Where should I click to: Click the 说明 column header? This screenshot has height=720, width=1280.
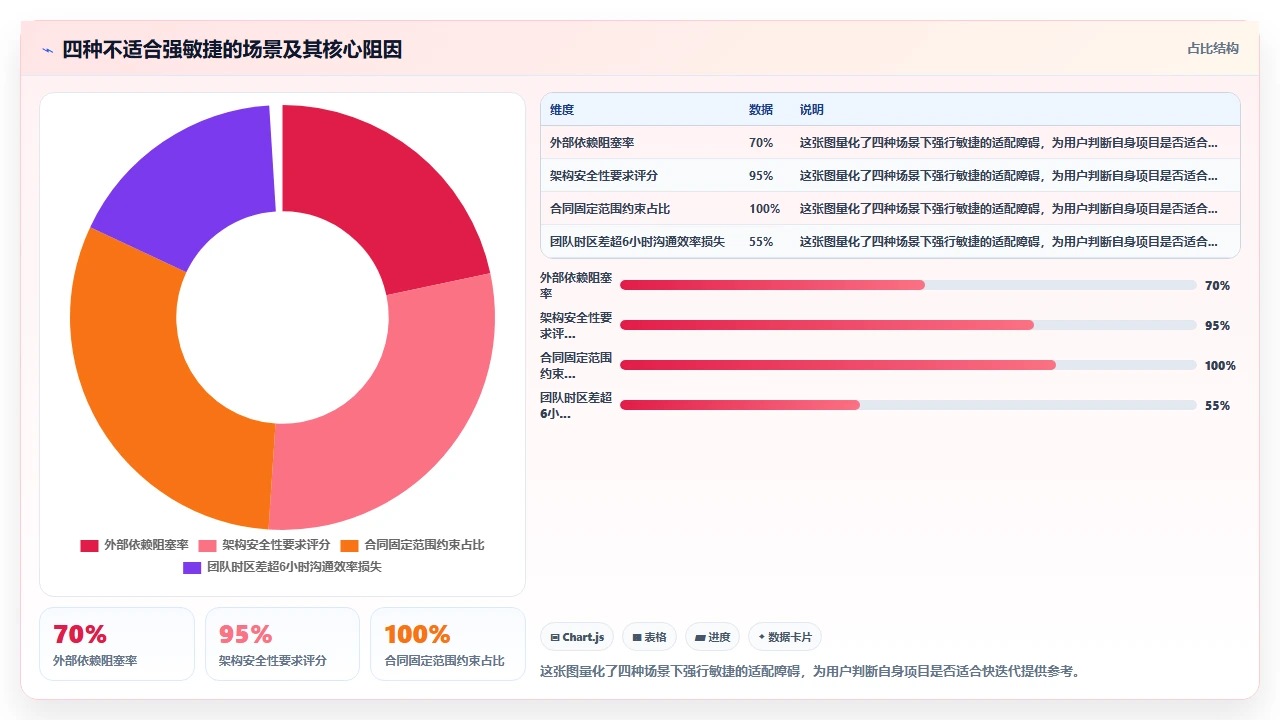(812, 110)
